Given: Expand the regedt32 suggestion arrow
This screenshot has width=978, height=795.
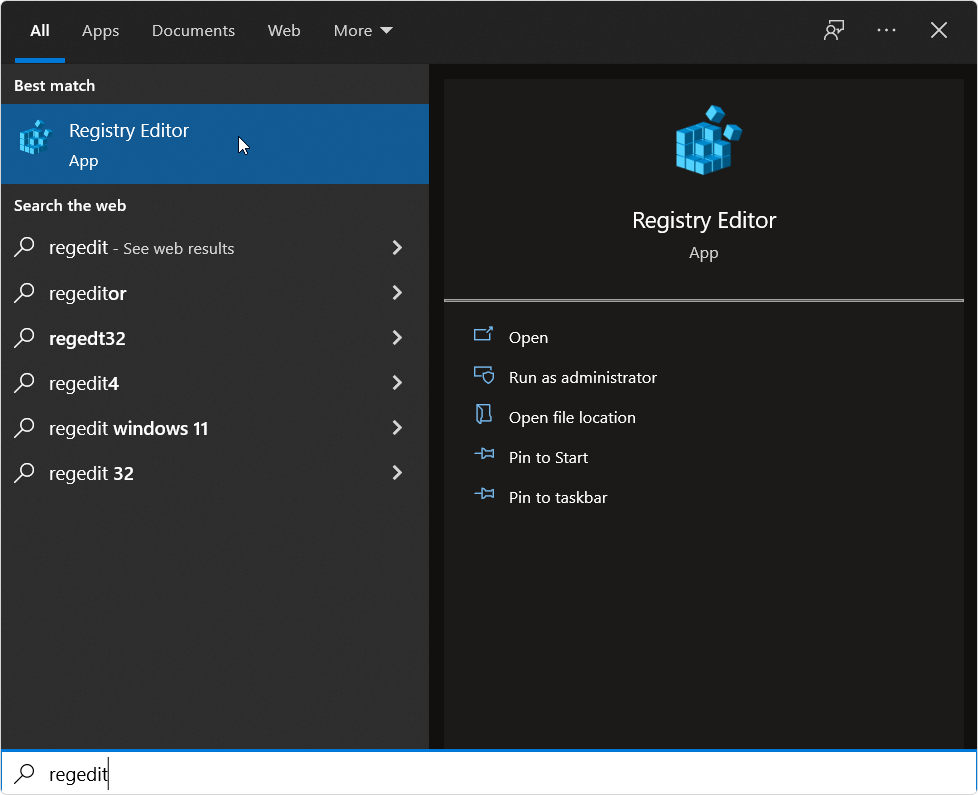Looking at the screenshot, I should [397, 337].
